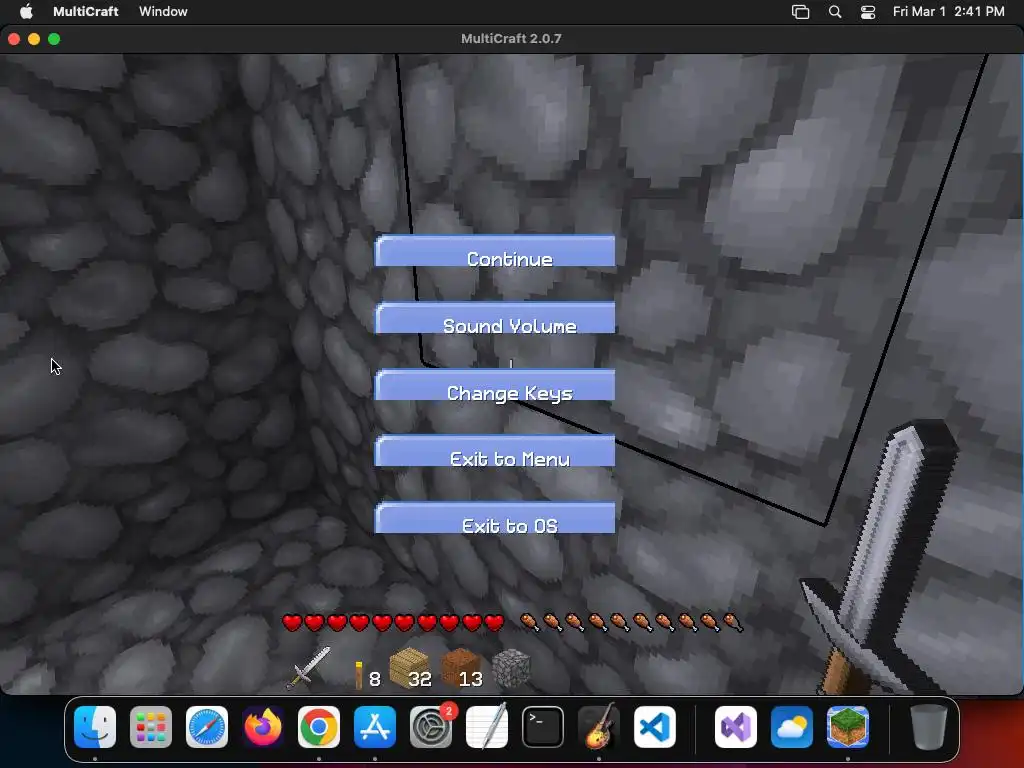
Task: Open the Weather app from the dock
Action: pos(792,727)
